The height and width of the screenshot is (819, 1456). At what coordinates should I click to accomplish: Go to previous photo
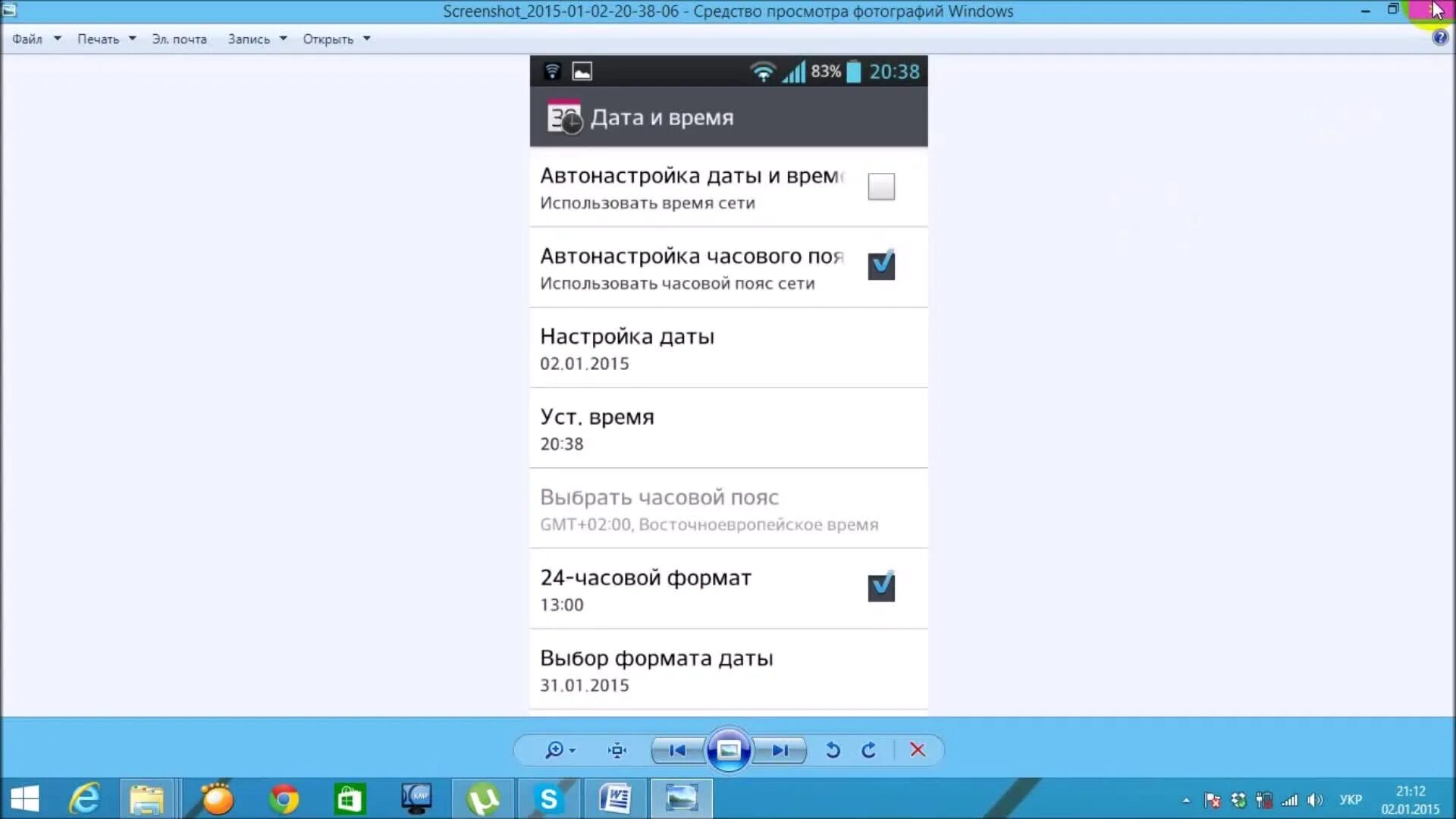pos(678,750)
